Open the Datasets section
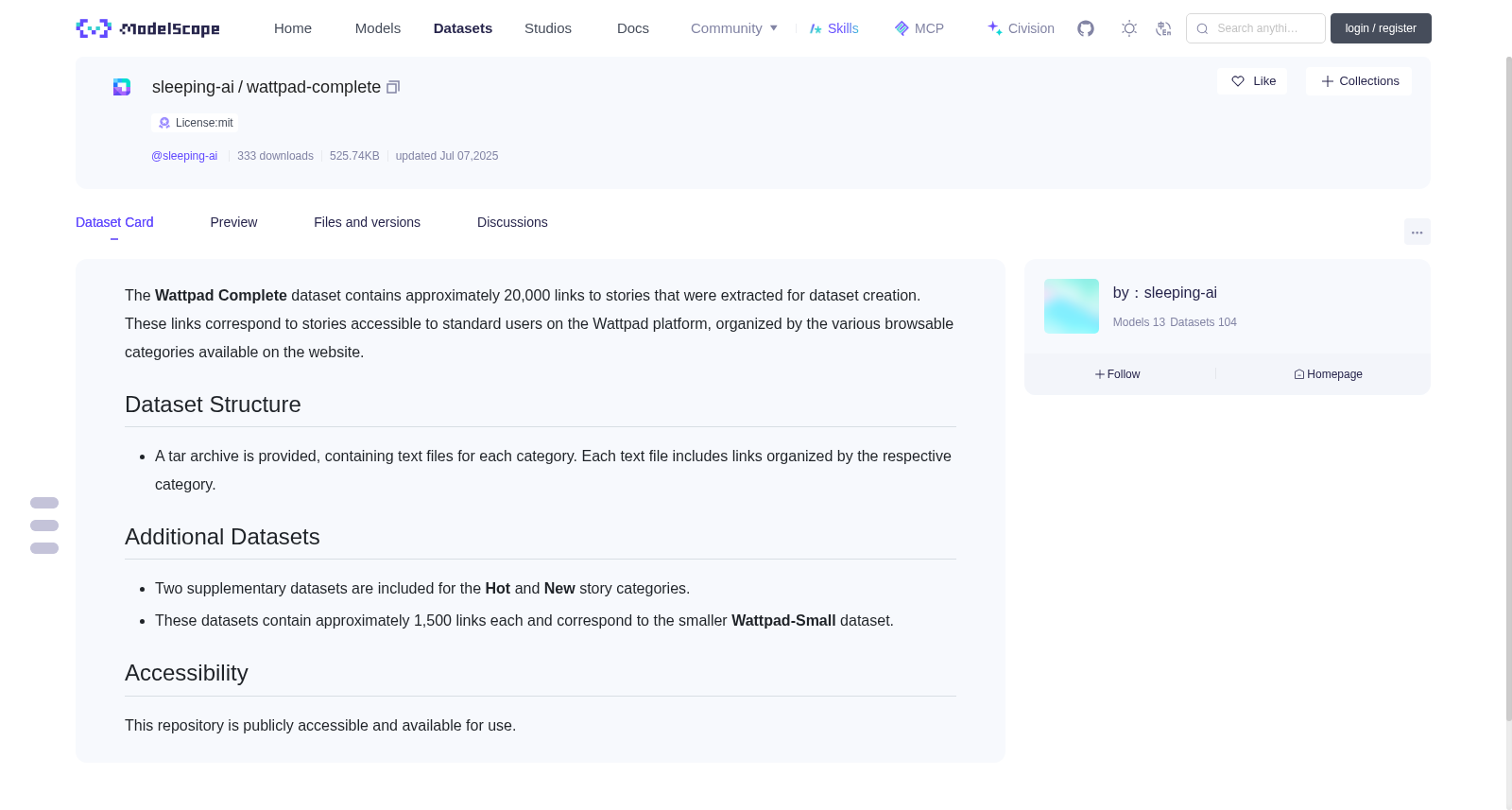This screenshot has width=1512, height=810. [463, 28]
